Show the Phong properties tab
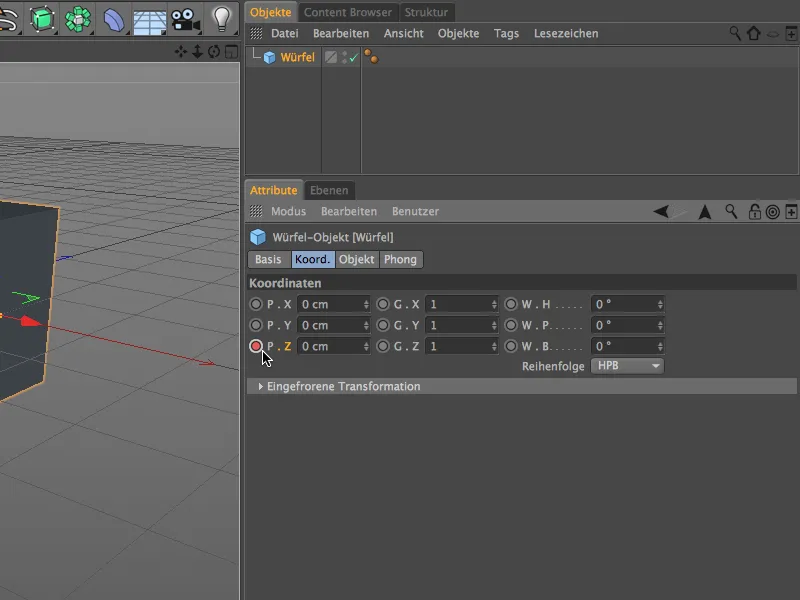Screen dimensions: 800x600 (x=401, y=260)
